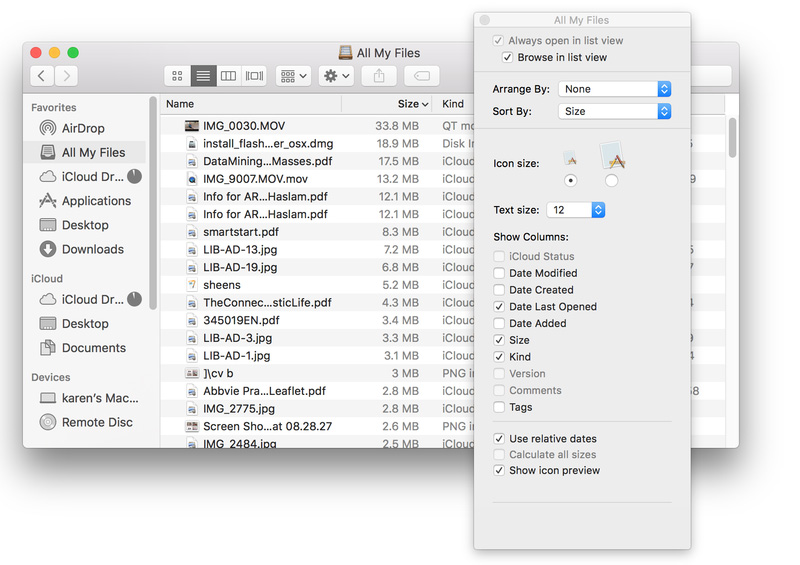
Task: Select Remote Disc device
Action: (x=84, y=422)
